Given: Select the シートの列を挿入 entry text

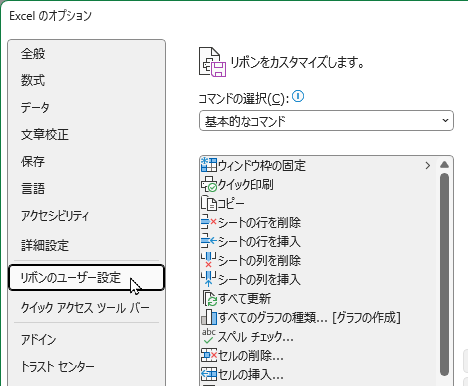Looking at the screenshot, I should click(259, 279).
